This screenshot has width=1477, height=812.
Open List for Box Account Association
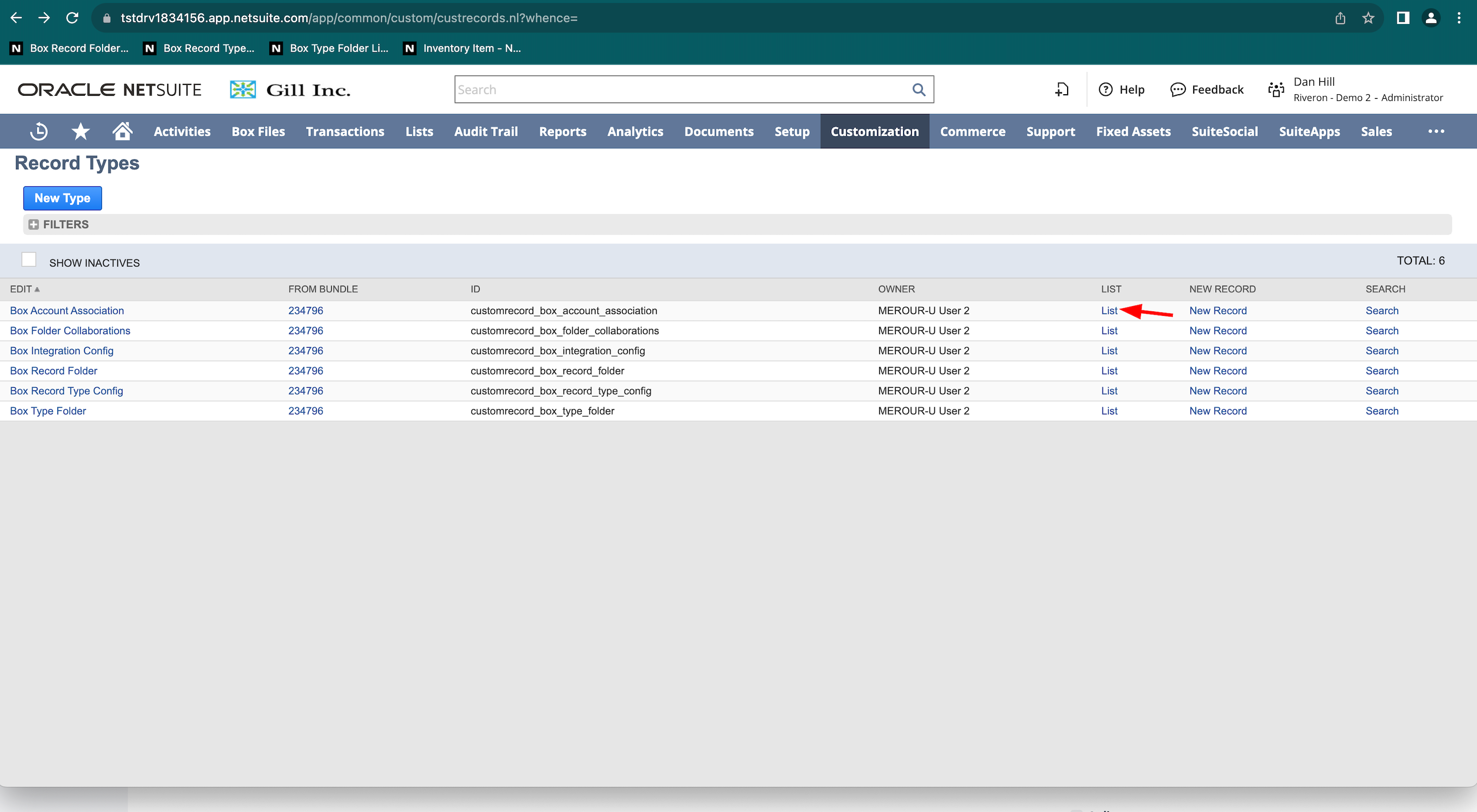coord(1108,311)
